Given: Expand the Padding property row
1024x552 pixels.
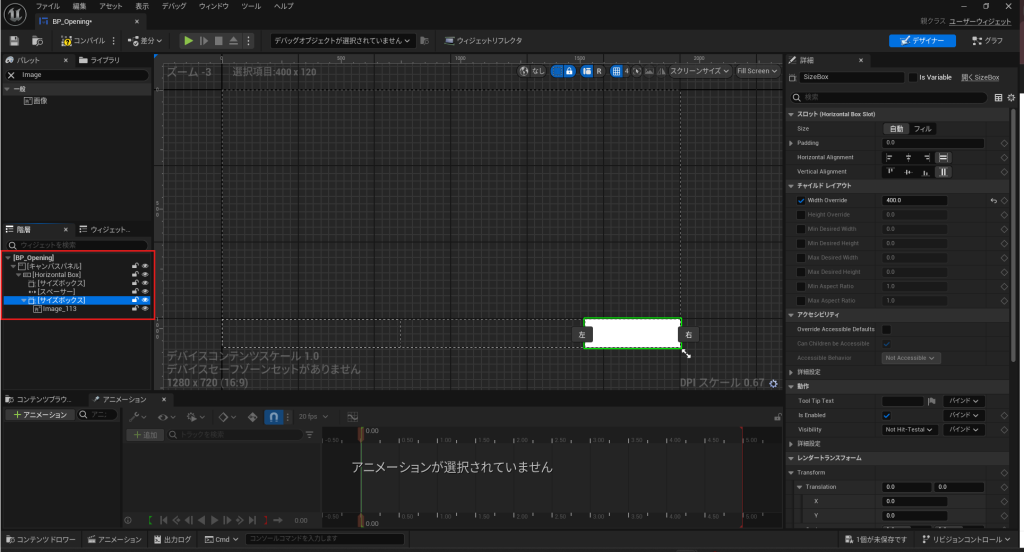Looking at the screenshot, I should pos(791,143).
